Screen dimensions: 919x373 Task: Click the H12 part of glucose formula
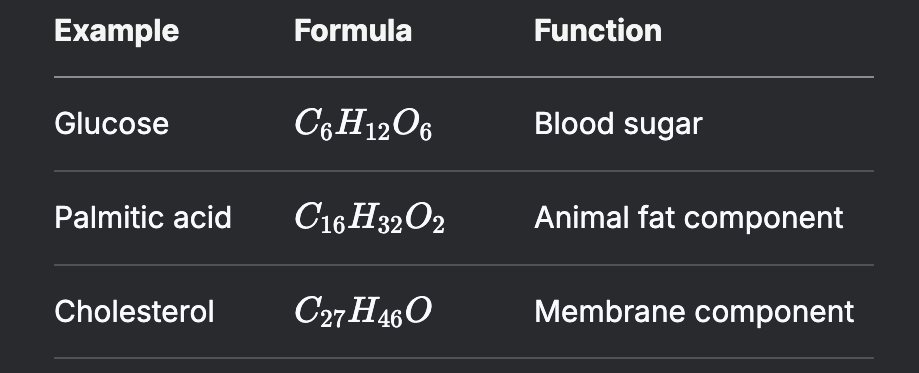coord(362,126)
